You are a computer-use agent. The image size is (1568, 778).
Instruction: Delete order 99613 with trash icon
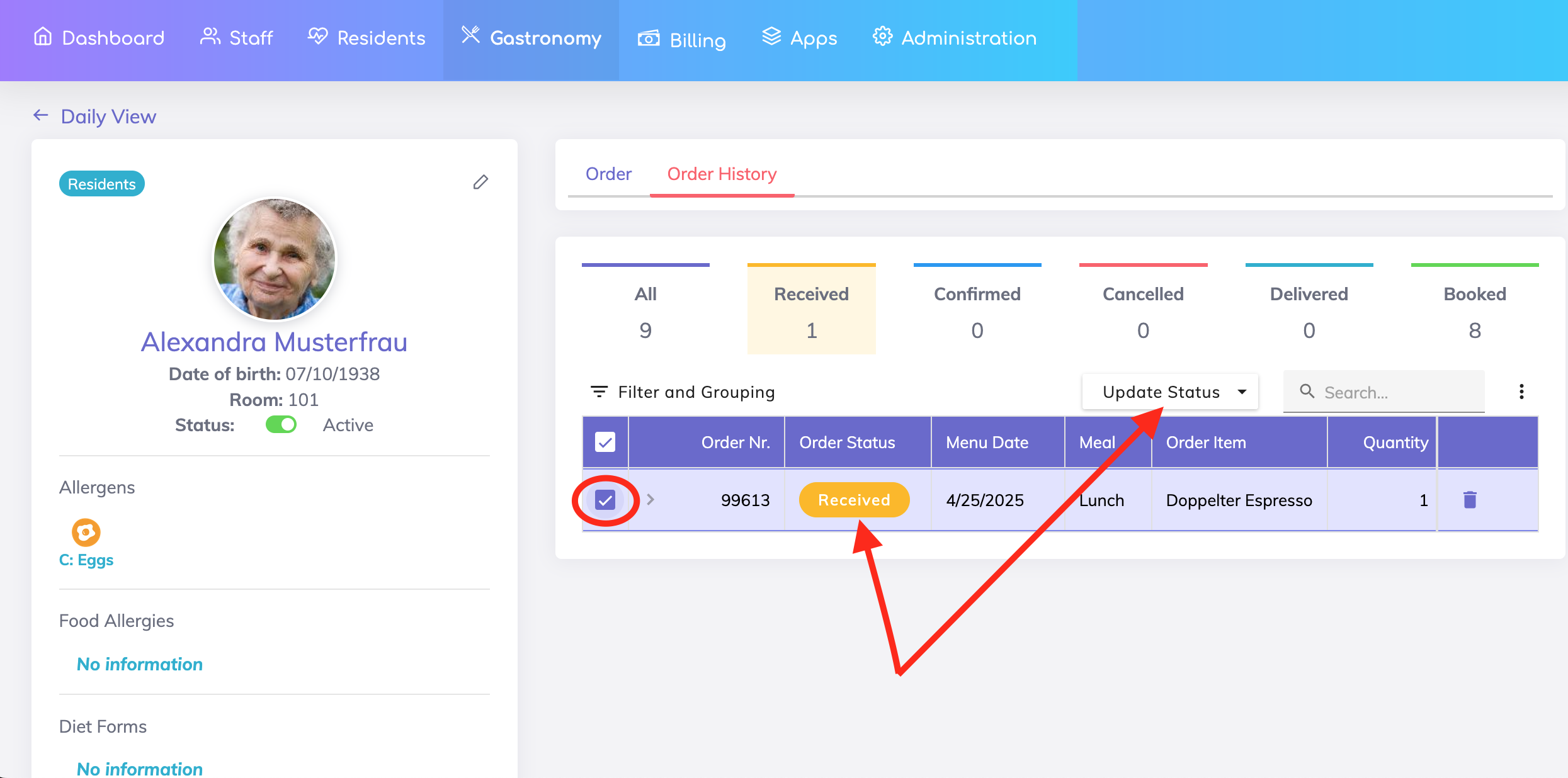point(1470,500)
